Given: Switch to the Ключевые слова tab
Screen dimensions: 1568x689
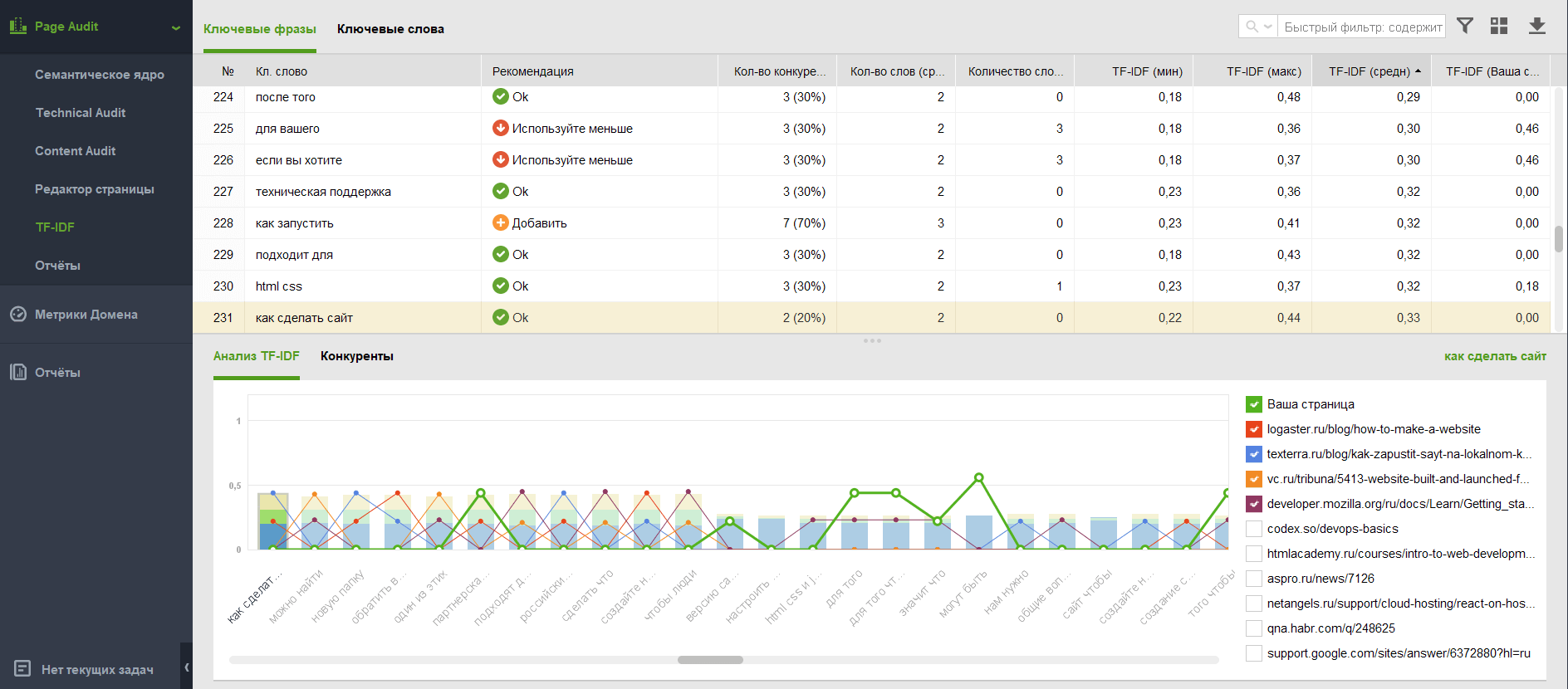Looking at the screenshot, I should pyautogui.click(x=390, y=29).
